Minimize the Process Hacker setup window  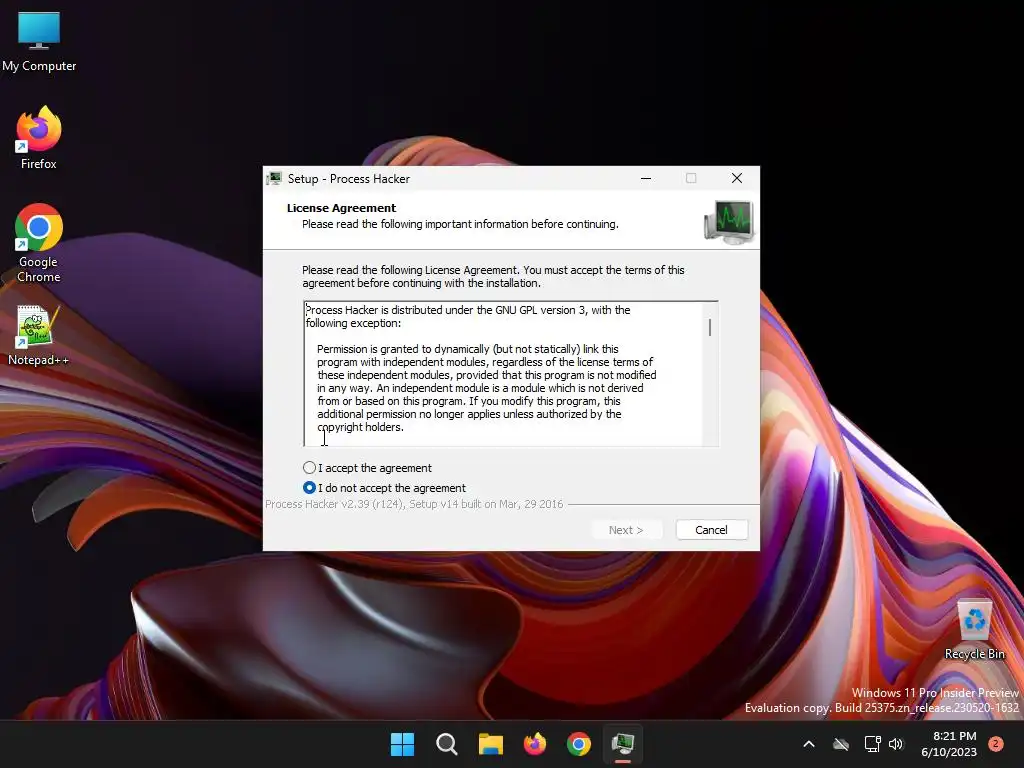tap(646, 178)
